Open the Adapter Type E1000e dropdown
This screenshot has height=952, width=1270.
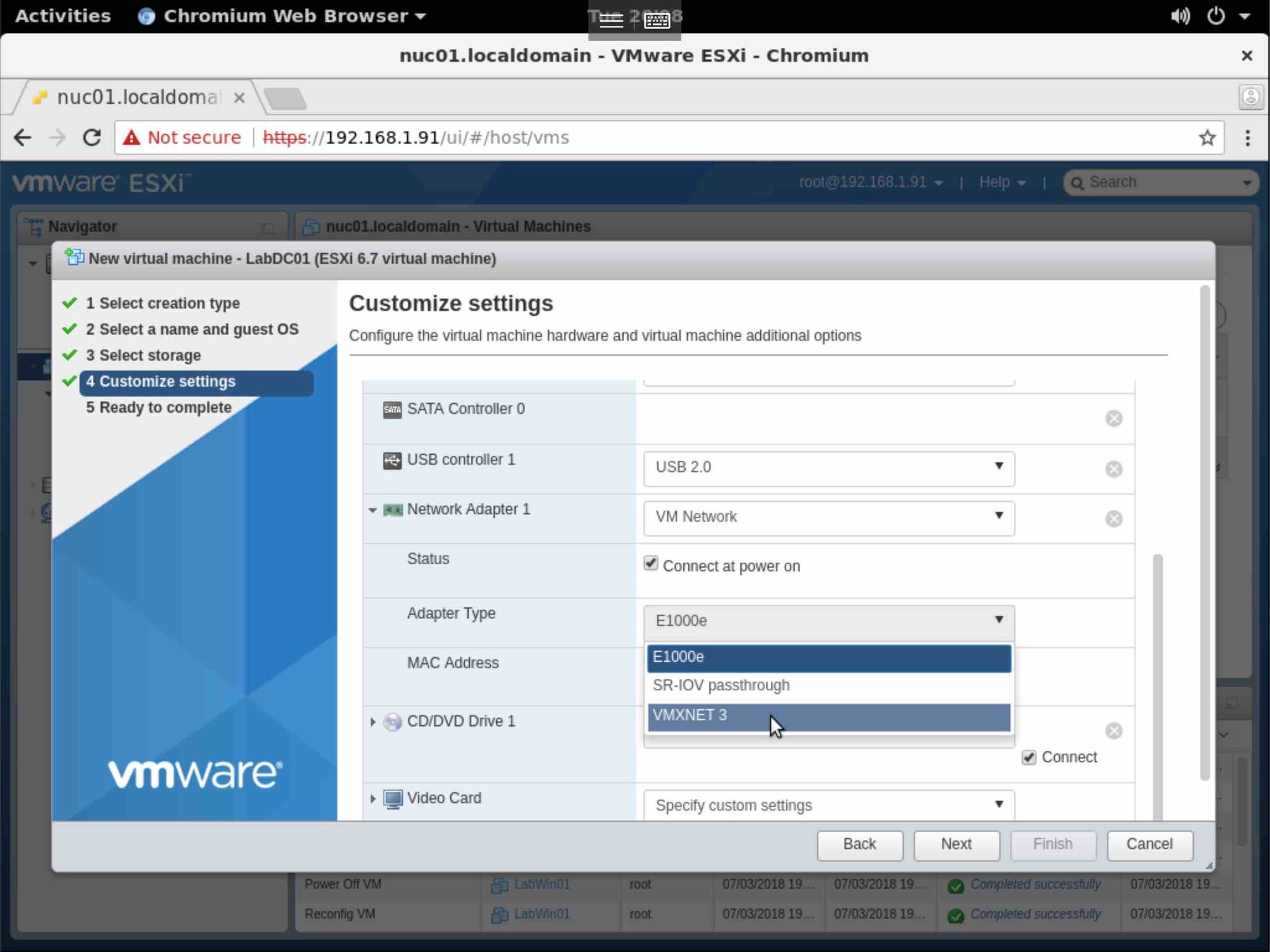point(829,622)
